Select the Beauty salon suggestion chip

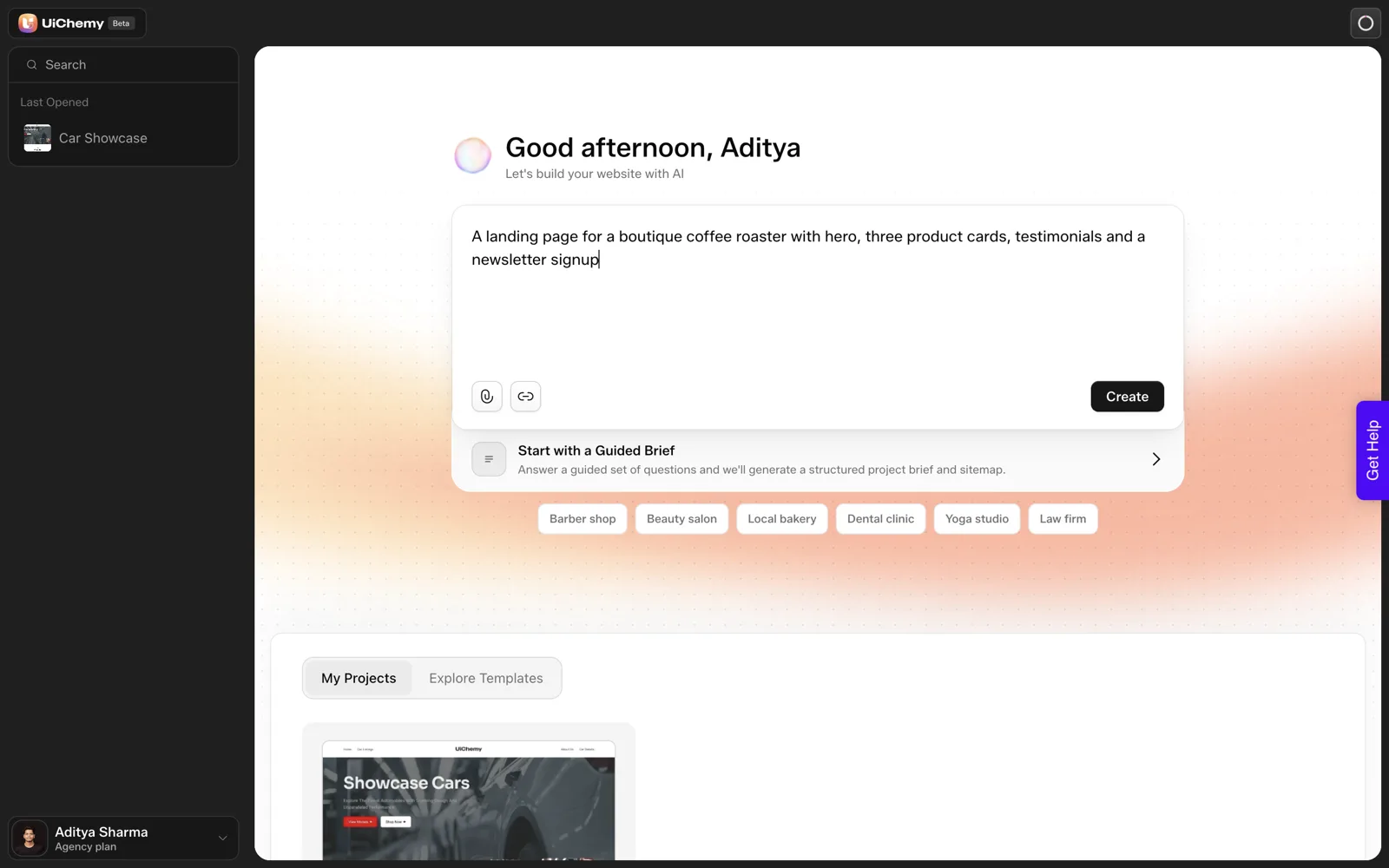pos(681,519)
